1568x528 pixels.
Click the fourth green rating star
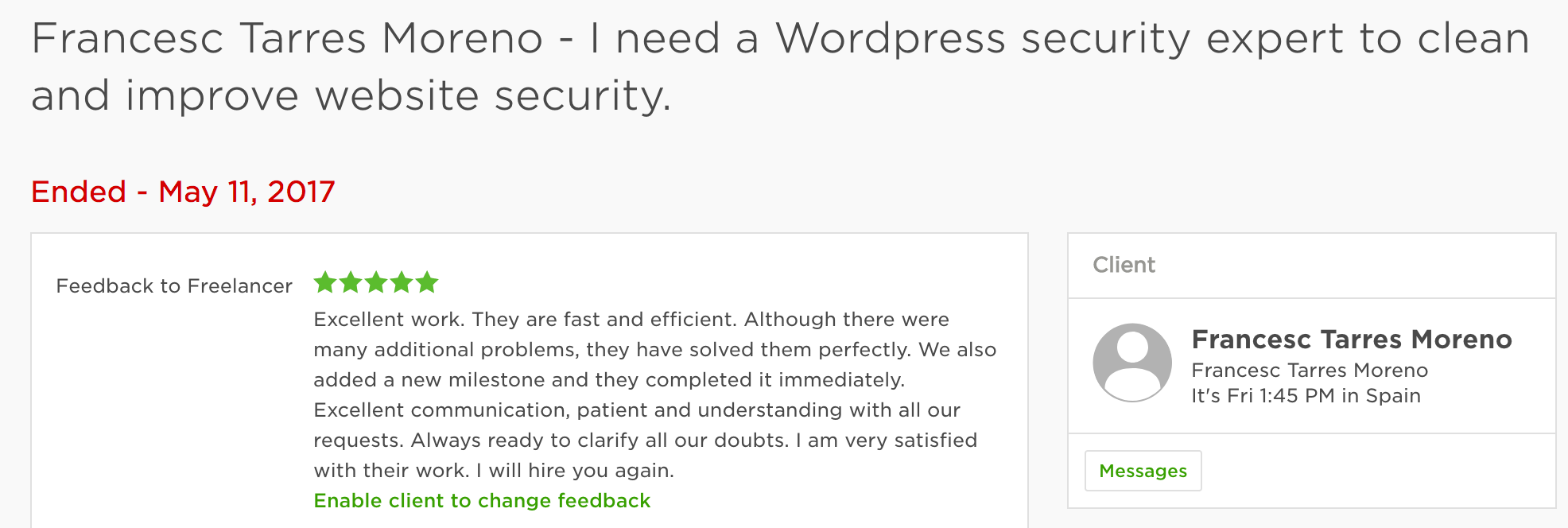(x=402, y=281)
